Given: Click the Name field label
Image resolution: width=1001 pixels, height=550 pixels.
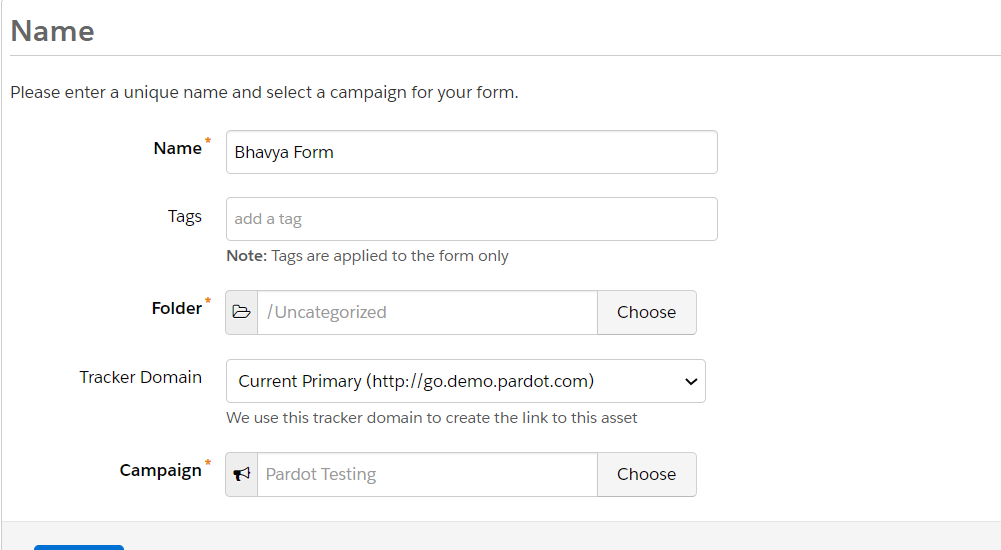Looking at the screenshot, I should 177,148.
